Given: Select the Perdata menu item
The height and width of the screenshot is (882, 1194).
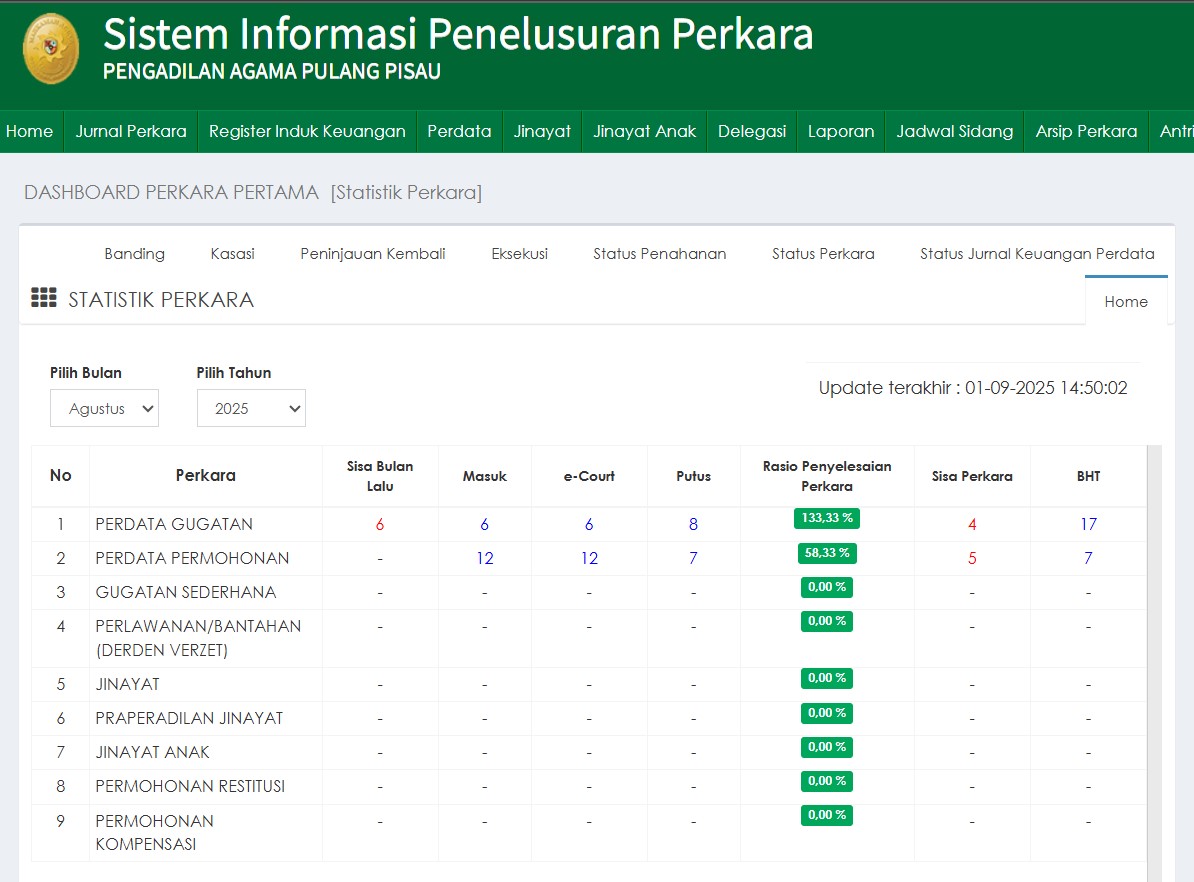Looking at the screenshot, I should pyautogui.click(x=459, y=131).
